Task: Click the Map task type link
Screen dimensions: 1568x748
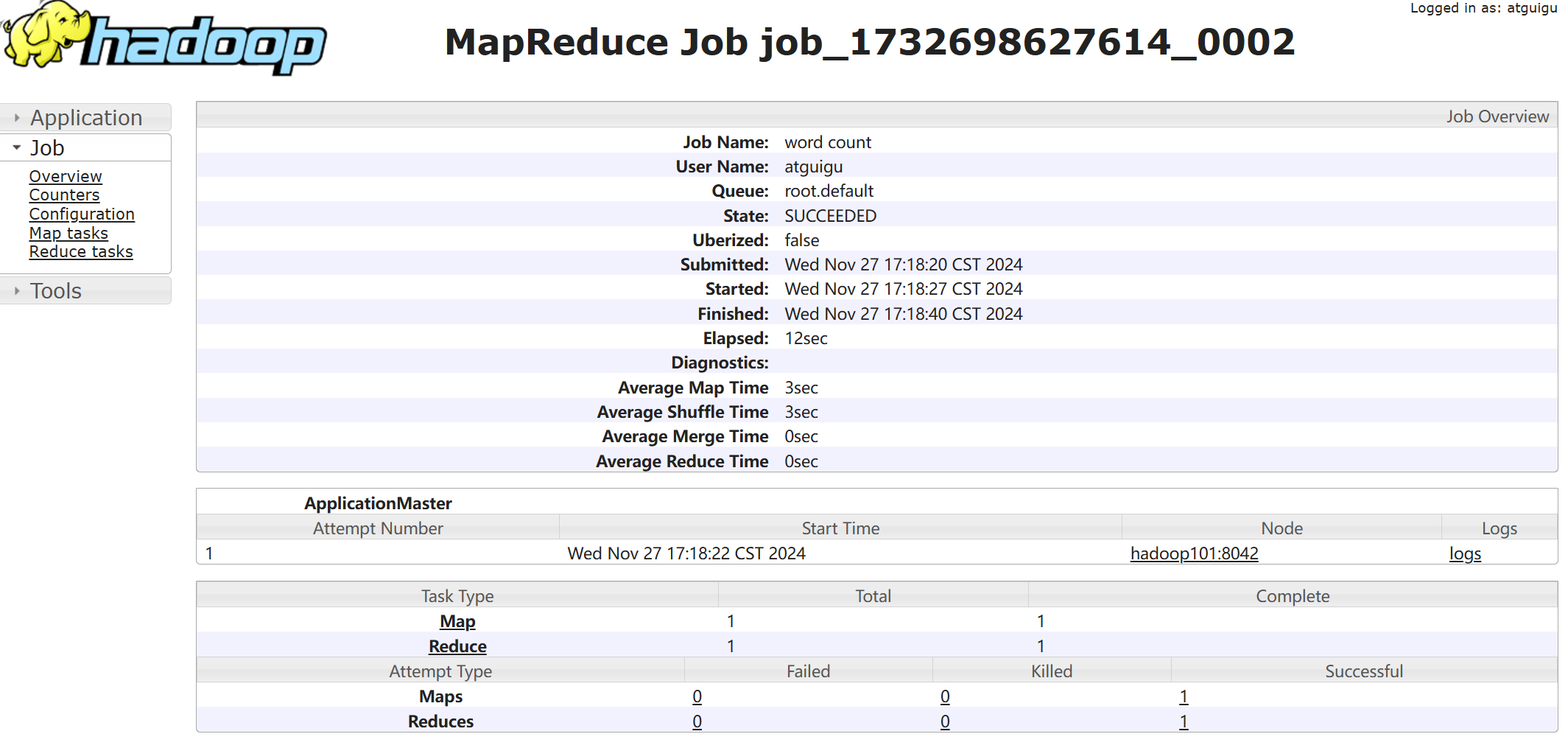Action: click(457, 621)
